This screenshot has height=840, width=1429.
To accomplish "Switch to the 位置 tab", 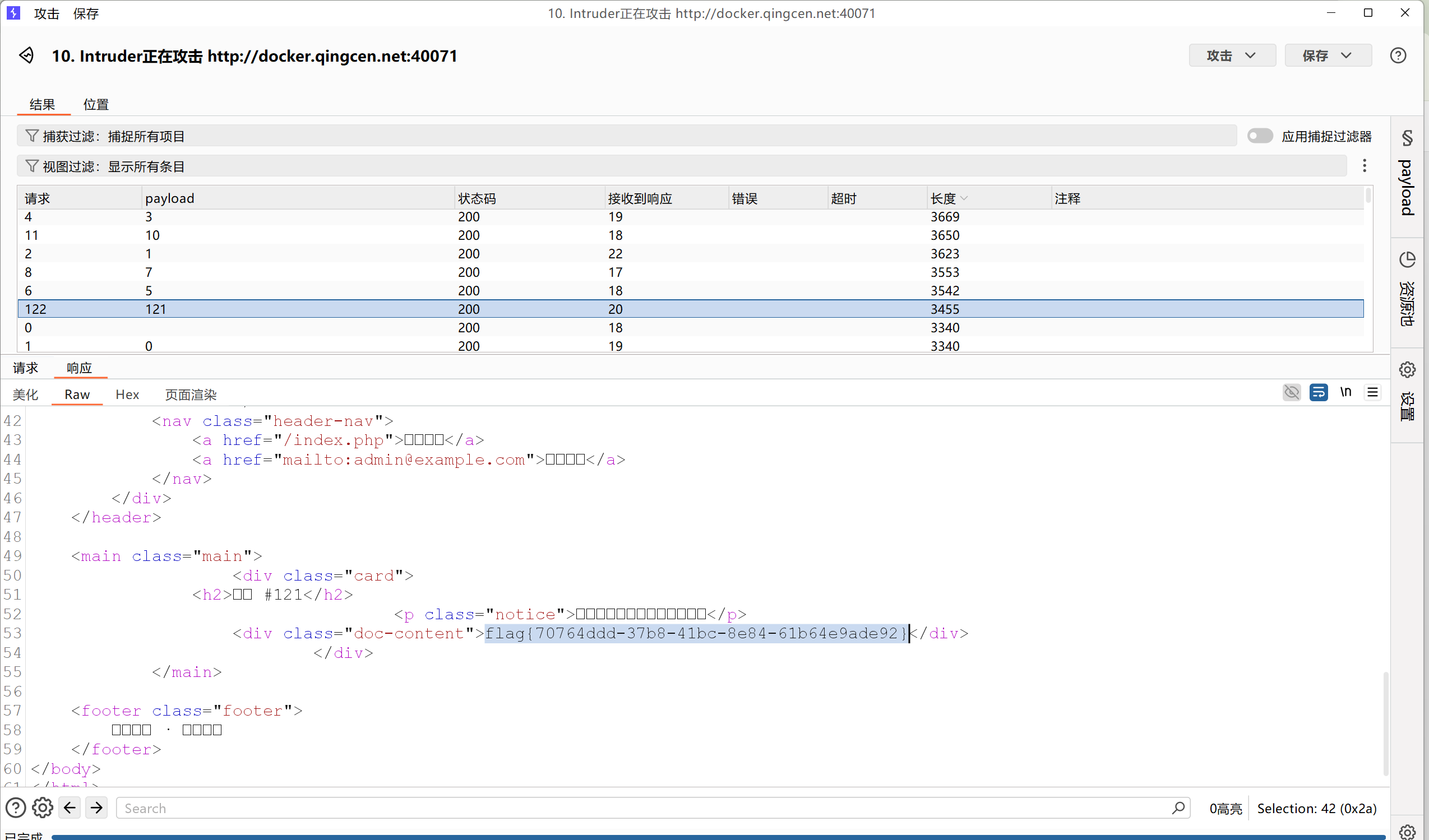I will 96,104.
